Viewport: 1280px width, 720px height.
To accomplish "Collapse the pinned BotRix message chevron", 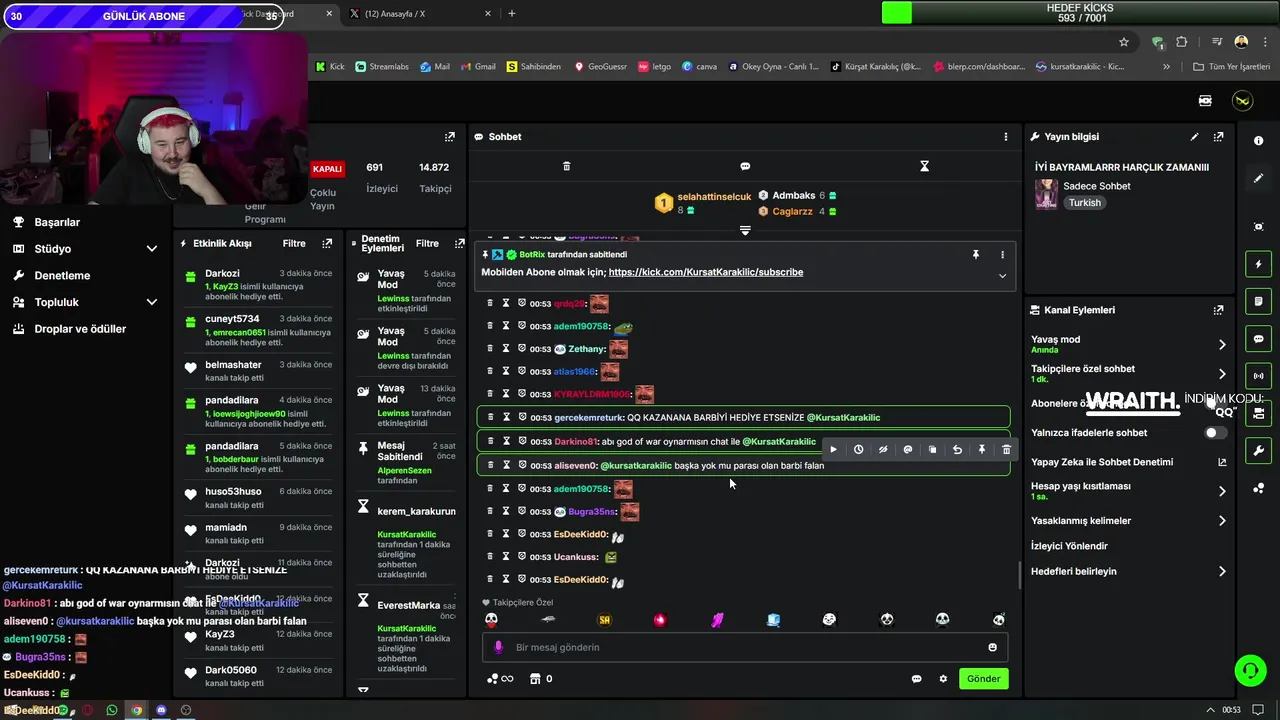I will pyautogui.click(x=1002, y=276).
